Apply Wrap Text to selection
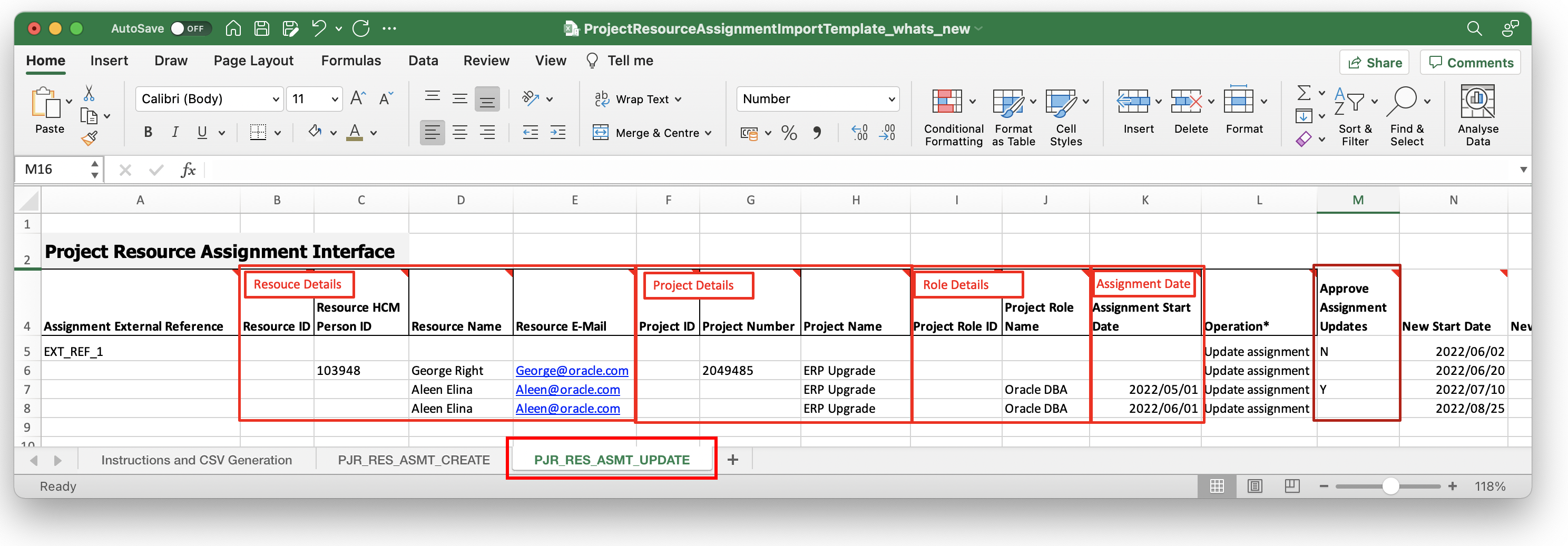This screenshot has height=546, width=1568. (638, 98)
